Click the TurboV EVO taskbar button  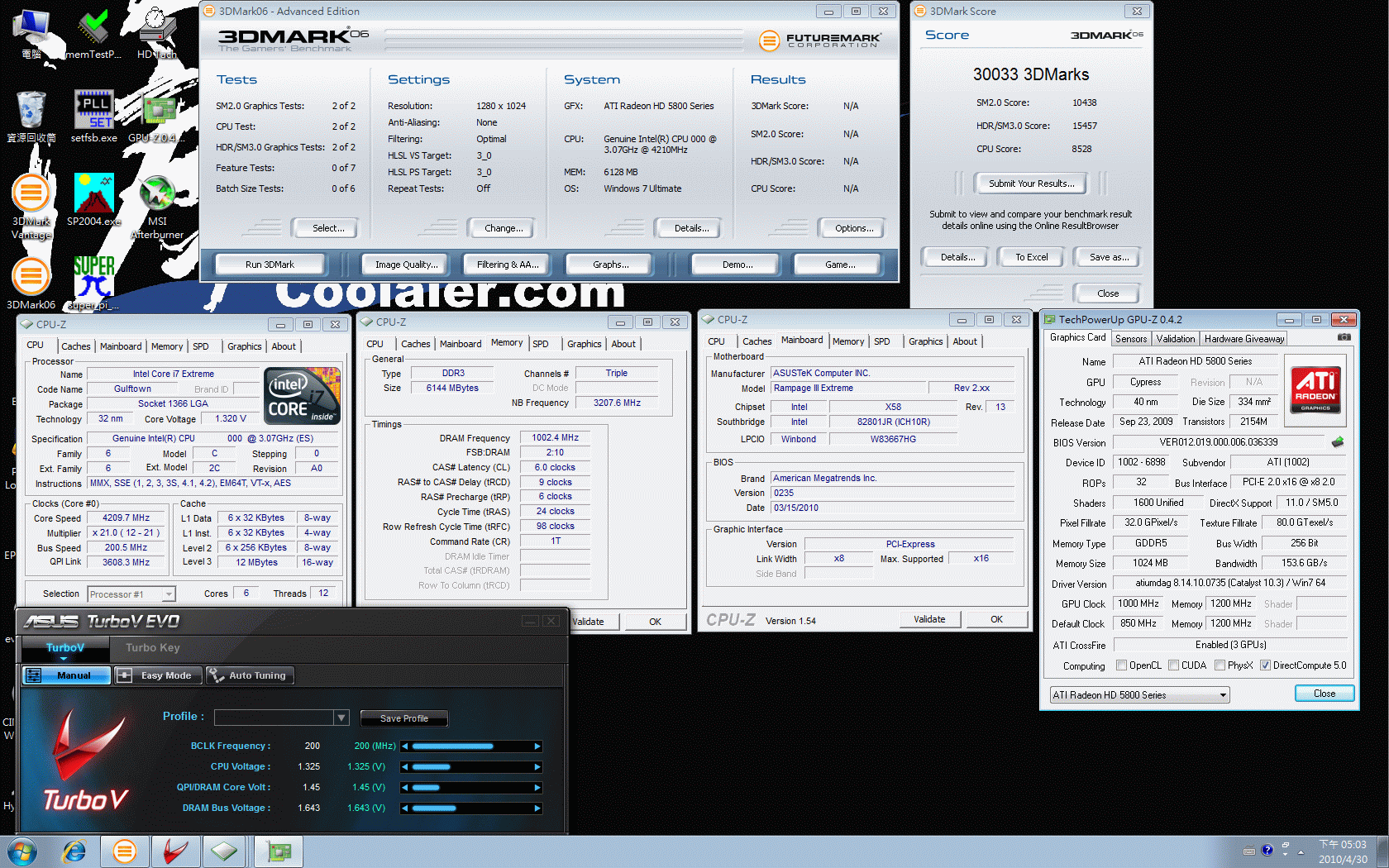click(x=175, y=851)
